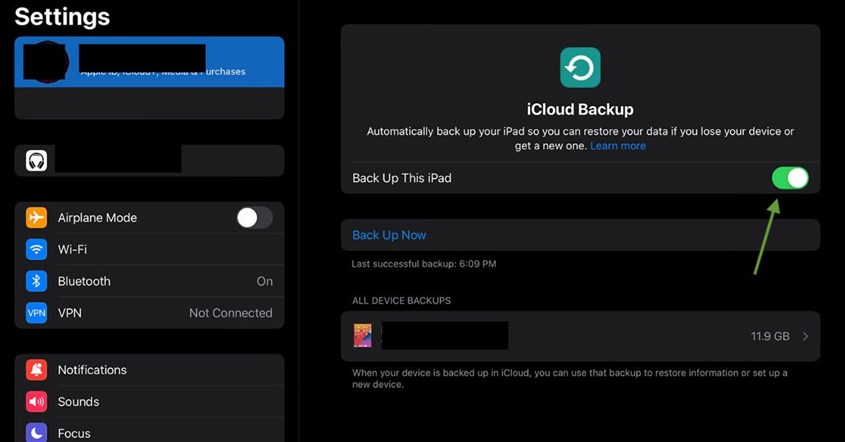Enable Airplane Mode switch
Screen dimensions: 845x442
pyautogui.click(x=254, y=218)
